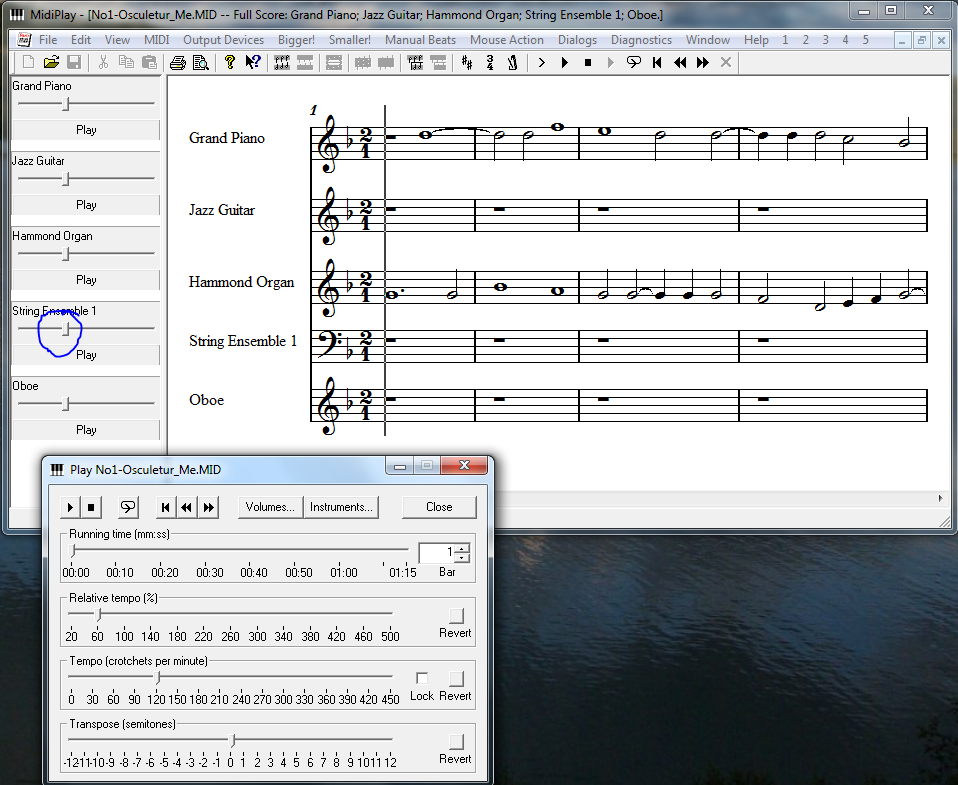The width and height of the screenshot is (958, 785).
Task: Click the Tempo crotchets Revert box
Action: point(456,678)
